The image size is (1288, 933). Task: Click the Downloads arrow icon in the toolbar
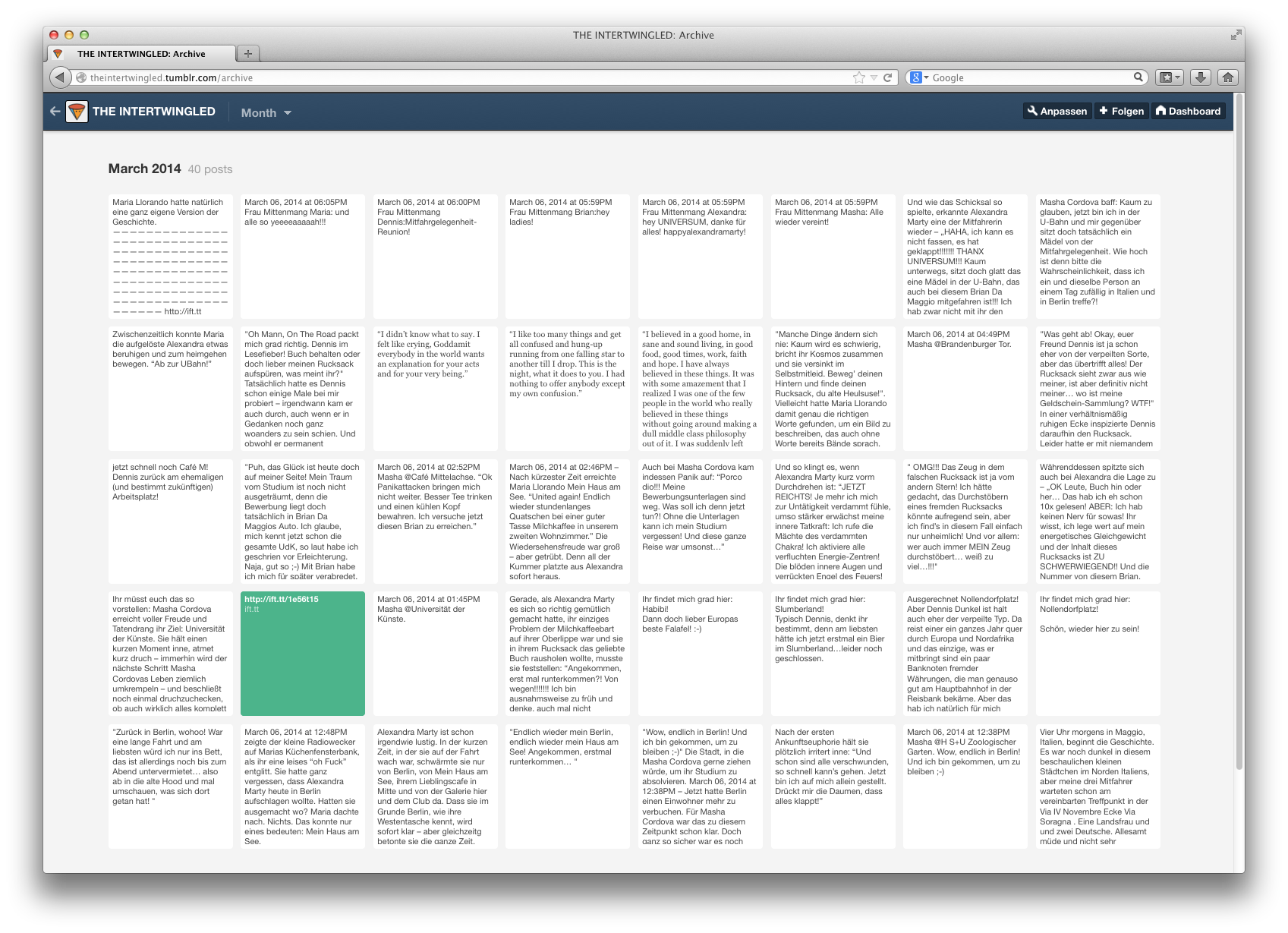point(1201,77)
